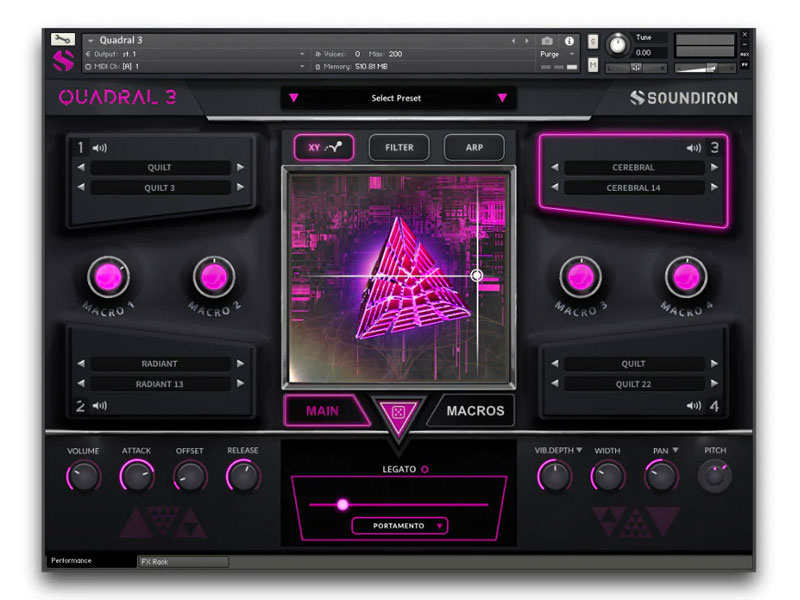Click the MACRO 2 knob
This screenshot has width=800, height=600.
(214, 277)
